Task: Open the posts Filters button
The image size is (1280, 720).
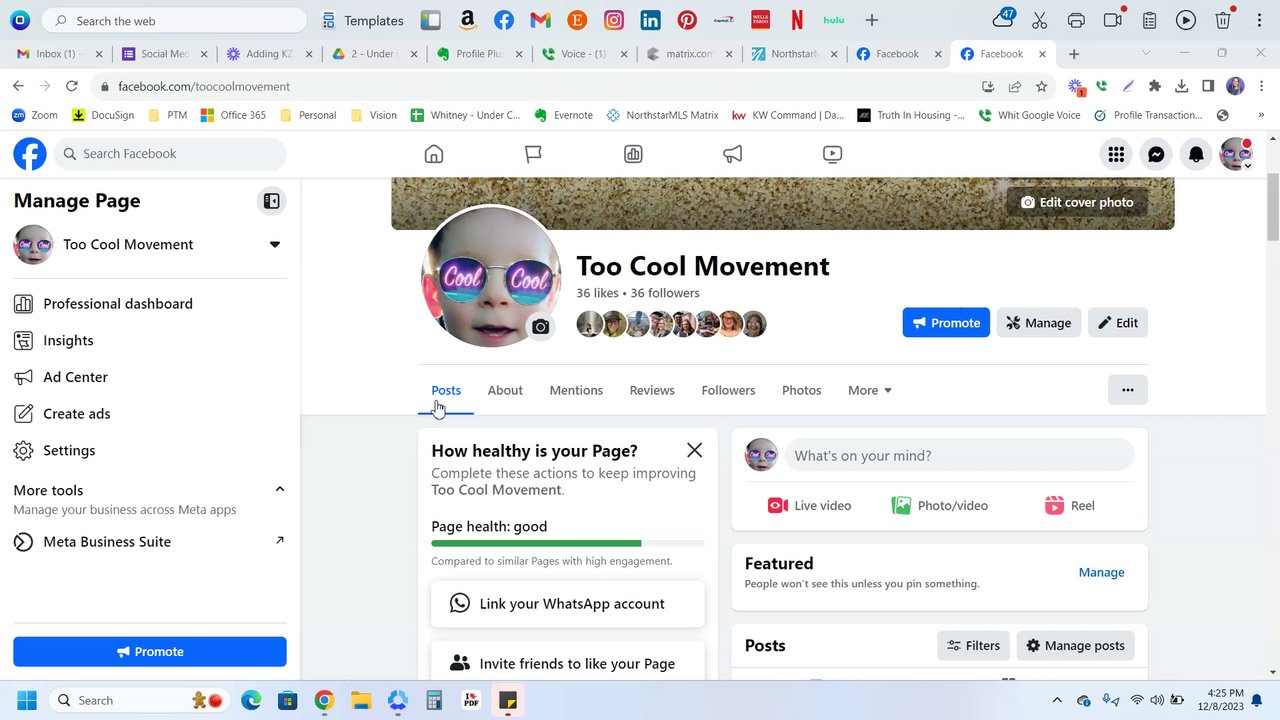Action: point(973,645)
